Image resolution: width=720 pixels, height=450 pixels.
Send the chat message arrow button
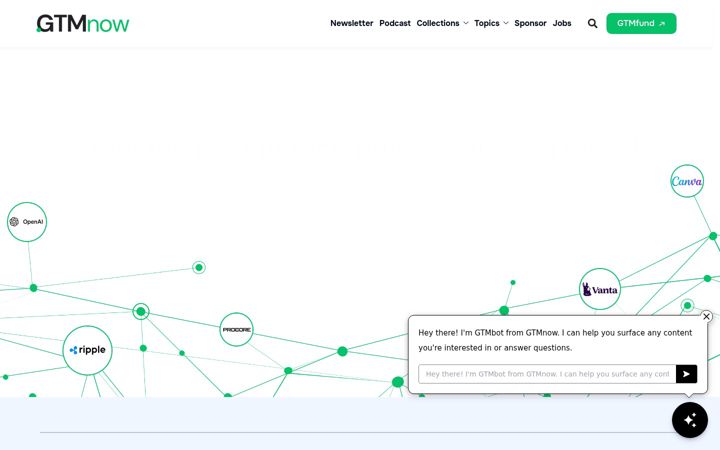(686, 374)
